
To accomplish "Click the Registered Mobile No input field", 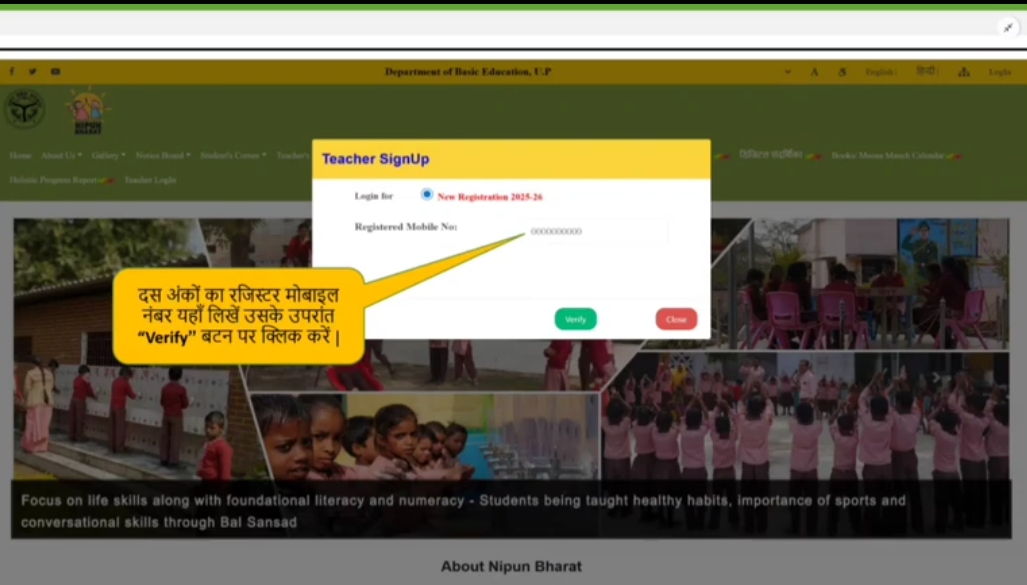I will 596,231.
